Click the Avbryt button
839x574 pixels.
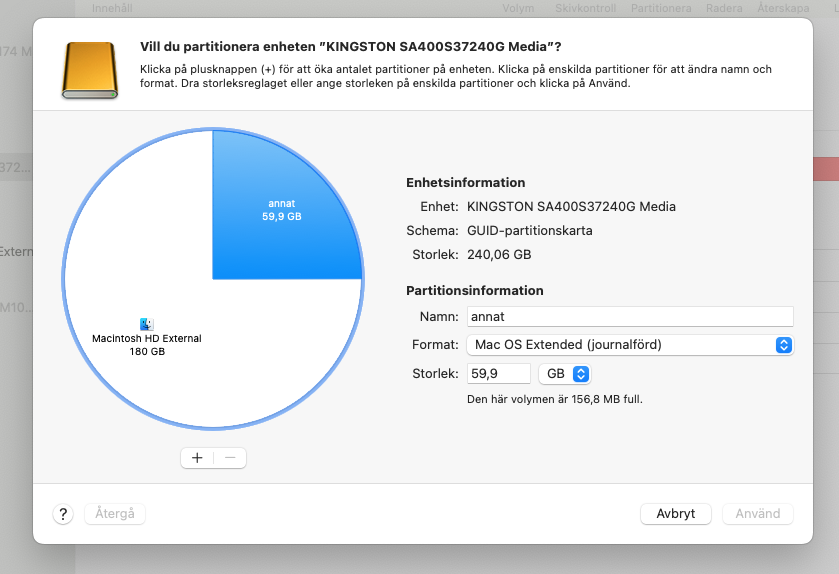click(676, 514)
